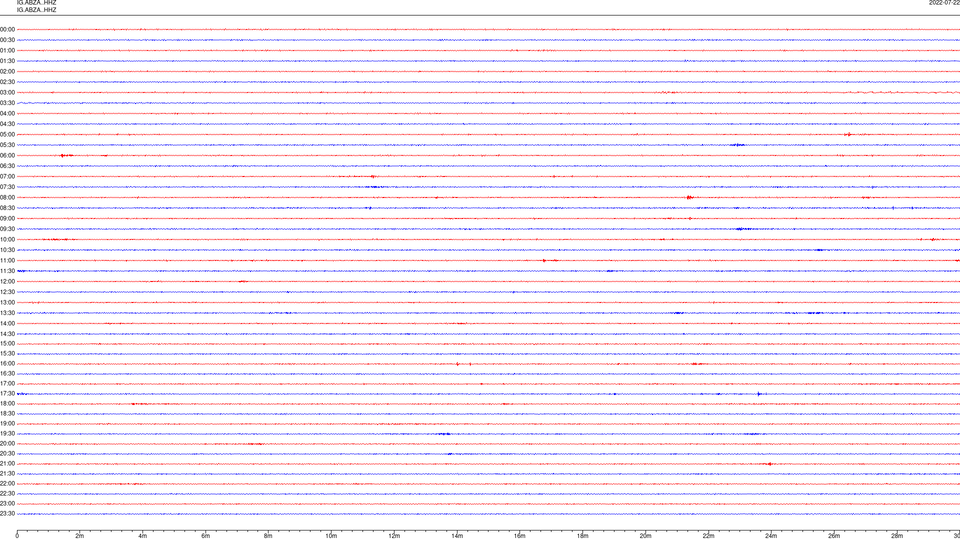Click the 12m axis tick label

394,536
